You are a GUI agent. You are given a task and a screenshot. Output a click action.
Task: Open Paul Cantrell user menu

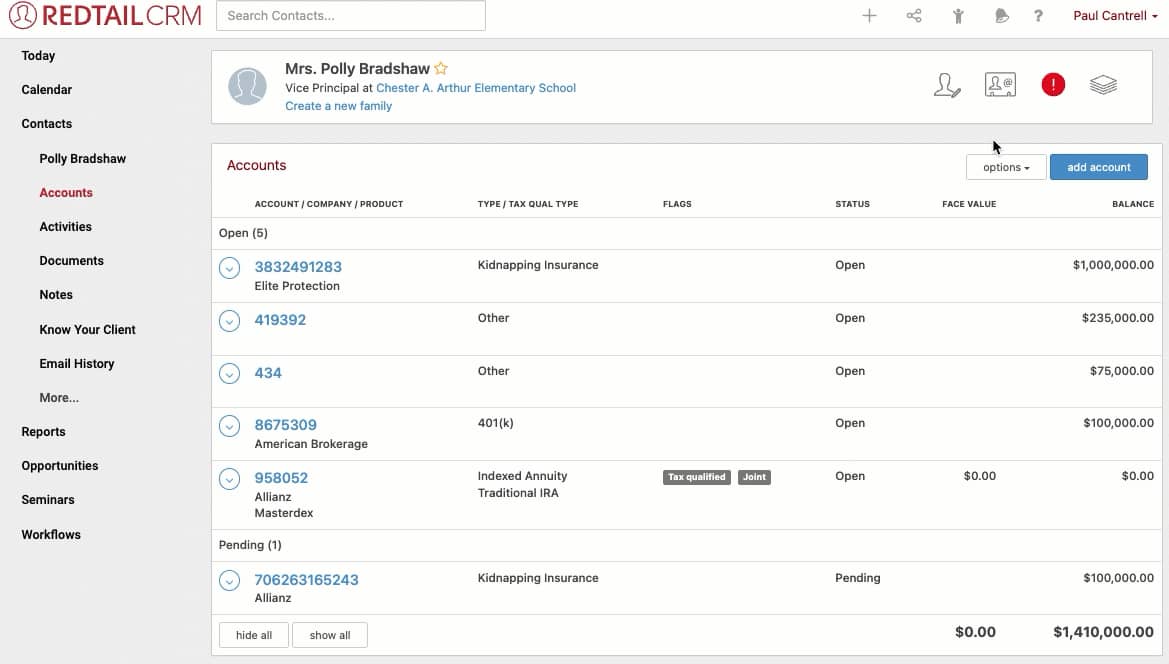[1115, 16]
